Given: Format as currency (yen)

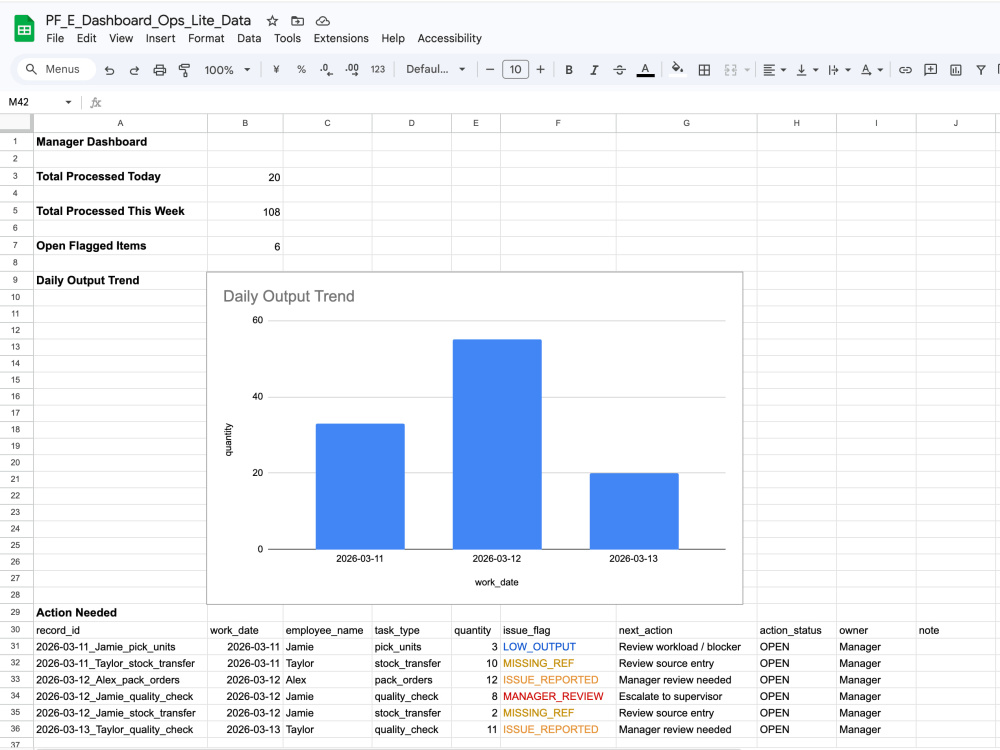Looking at the screenshot, I should click(276, 70).
